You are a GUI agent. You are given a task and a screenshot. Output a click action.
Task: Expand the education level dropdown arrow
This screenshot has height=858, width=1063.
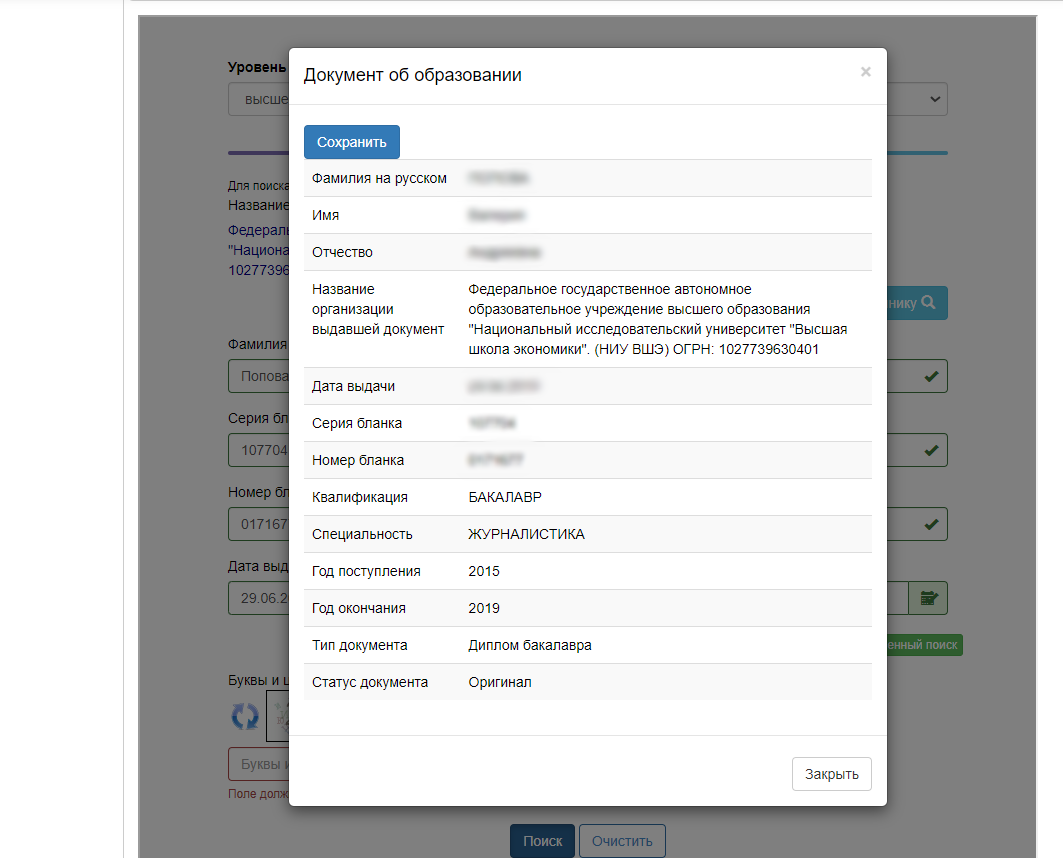[x=934, y=99]
